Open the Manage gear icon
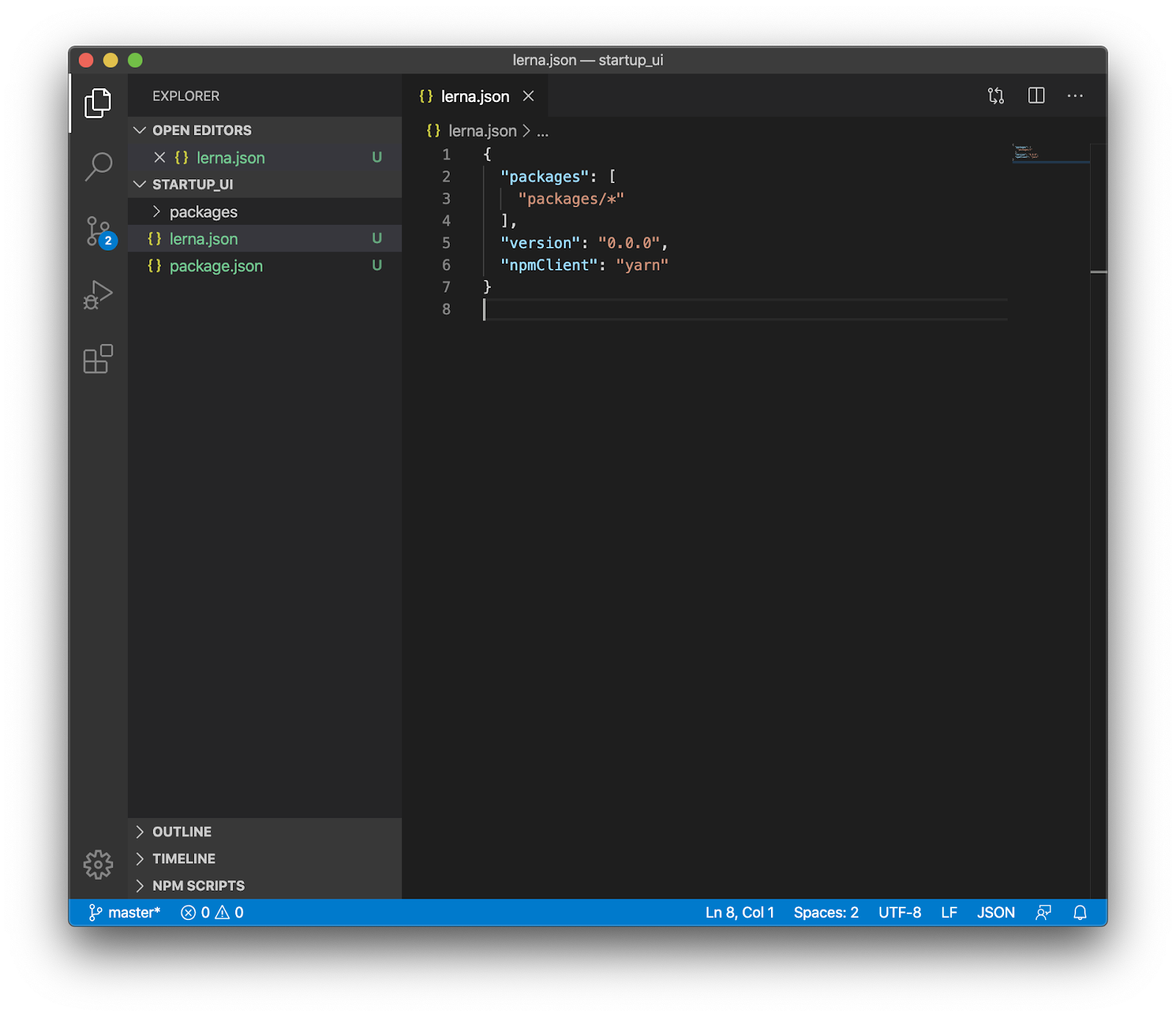Viewport: 1176px width, 1017px height. coord(98,864)
